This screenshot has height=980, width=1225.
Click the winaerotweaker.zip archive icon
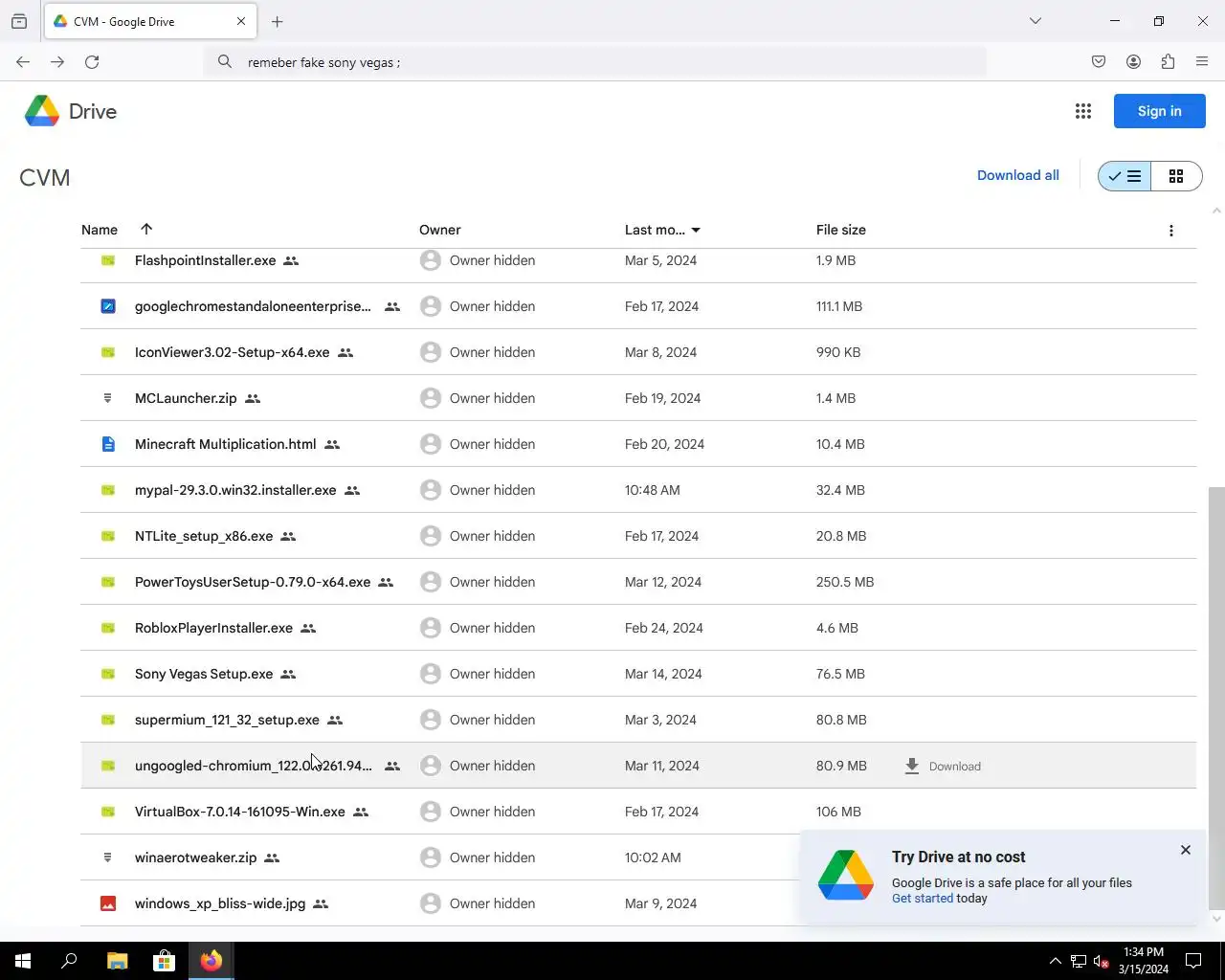tap(108, 857)
